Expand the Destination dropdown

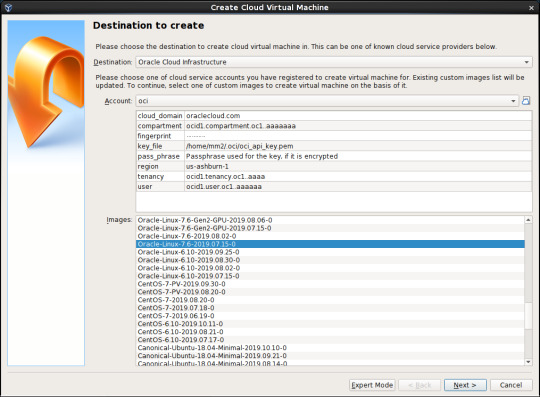(334, 62)
